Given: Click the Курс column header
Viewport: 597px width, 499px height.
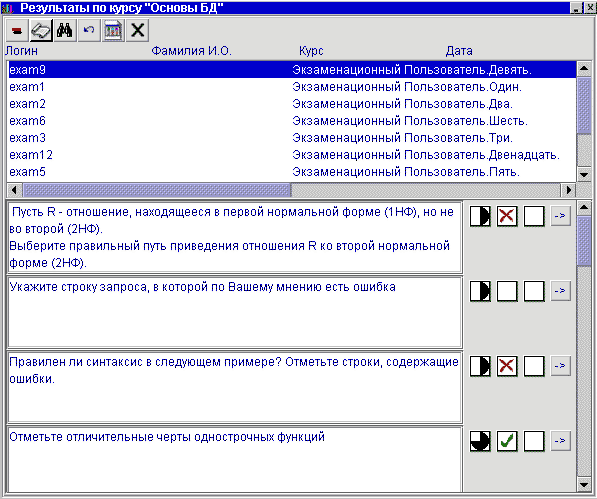Looking at the screenshot, I should point(311,51).
